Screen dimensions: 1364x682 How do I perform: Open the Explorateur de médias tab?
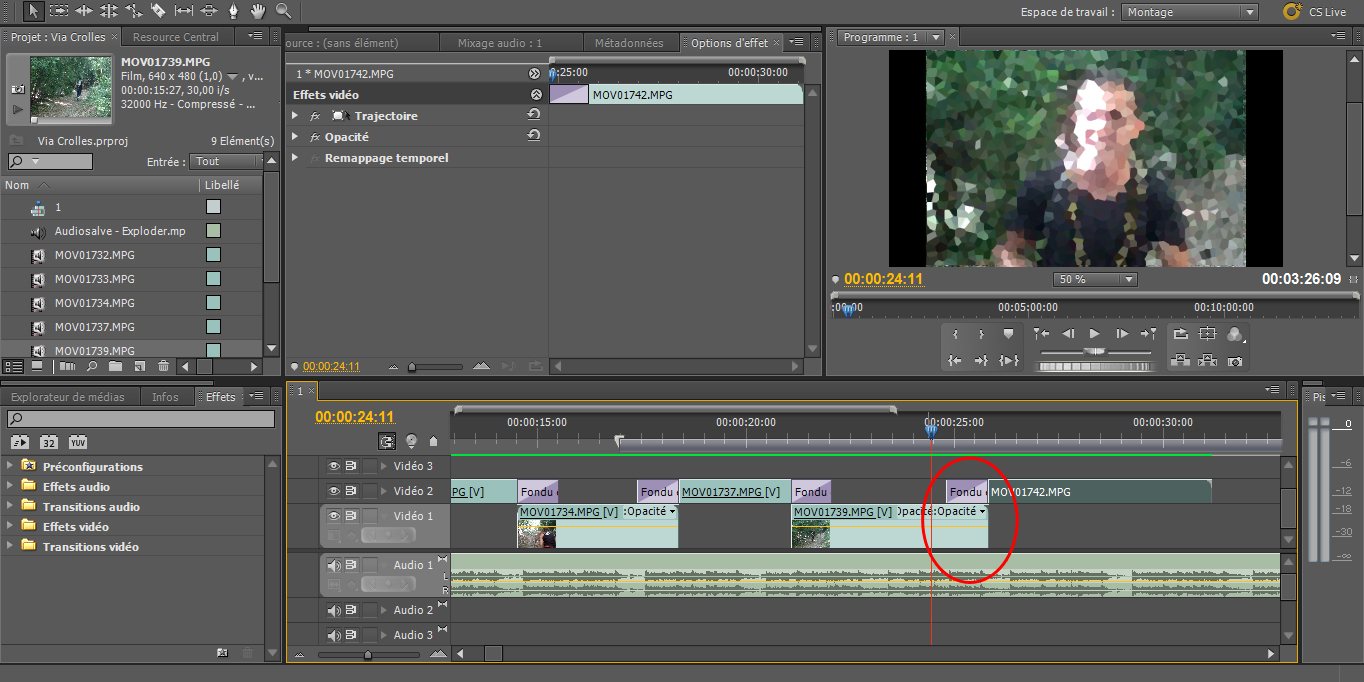click(68, 397)
